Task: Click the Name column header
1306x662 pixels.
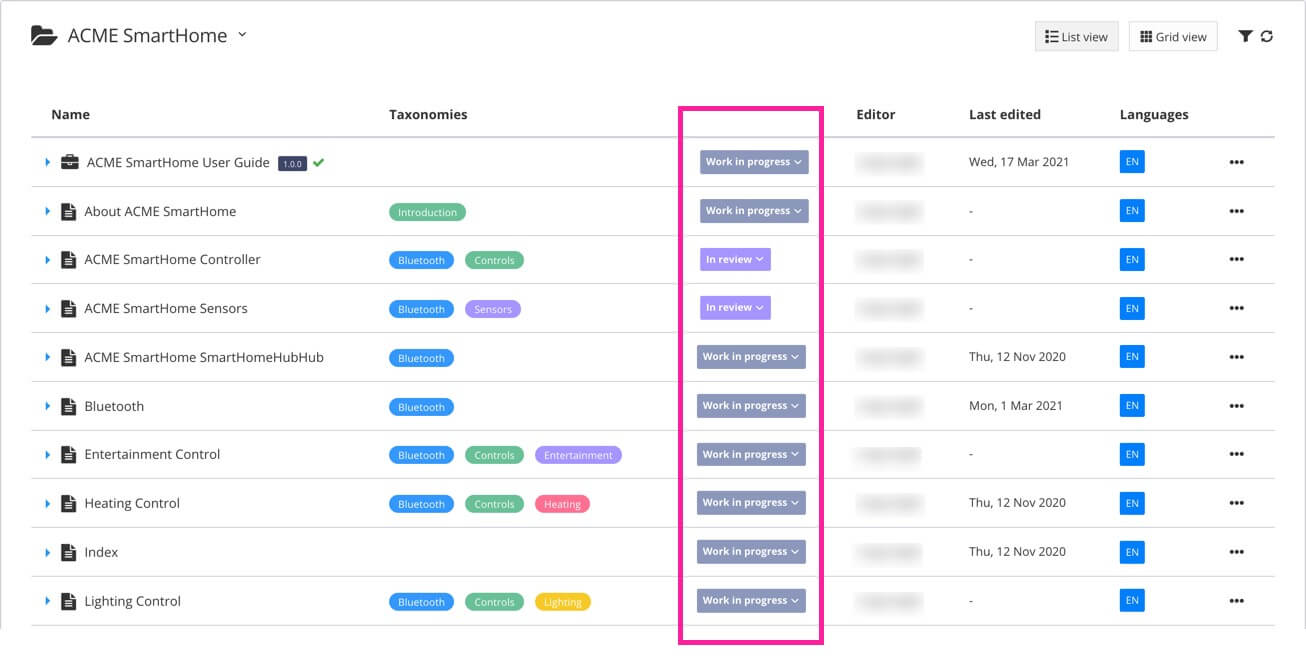Action: coord(70,114)
